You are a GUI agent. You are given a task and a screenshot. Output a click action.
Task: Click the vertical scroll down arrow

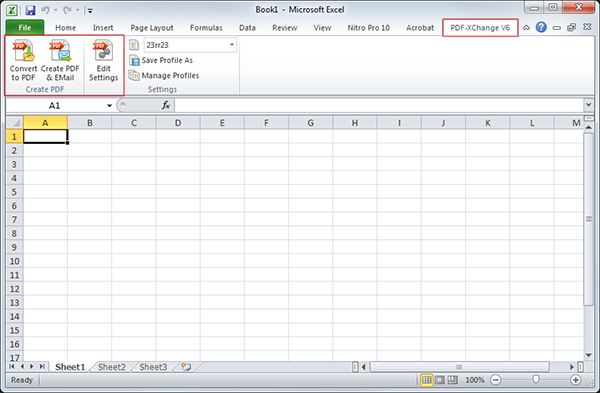pos(589,355)
